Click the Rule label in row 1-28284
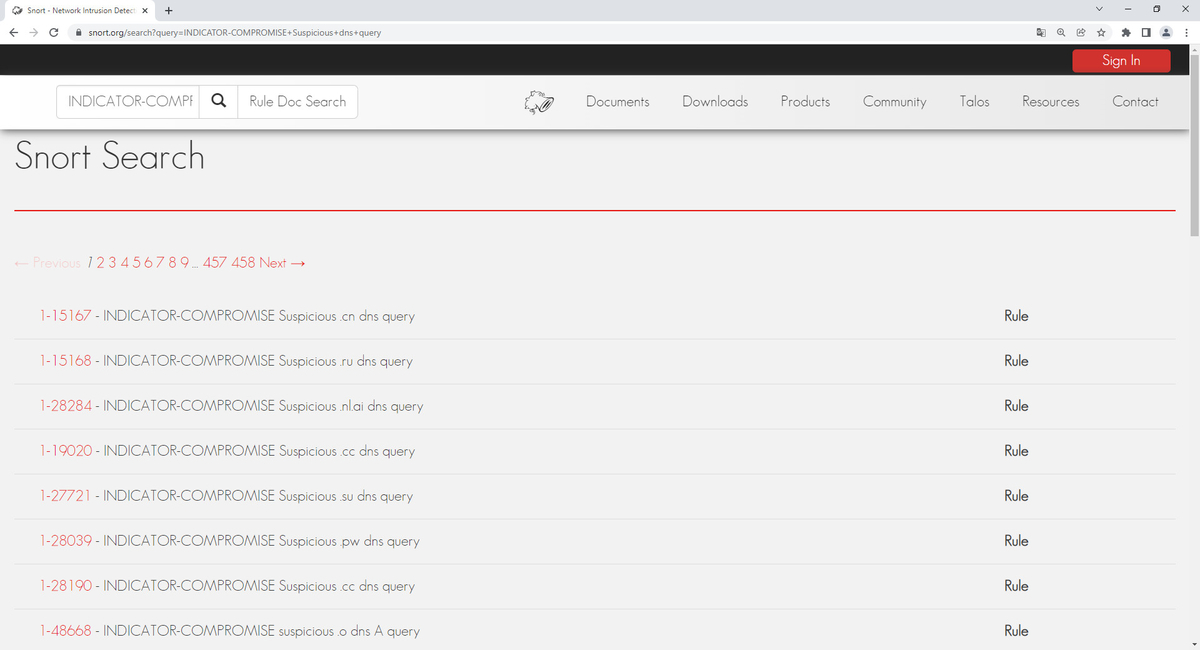 [x=1016, y=406]
